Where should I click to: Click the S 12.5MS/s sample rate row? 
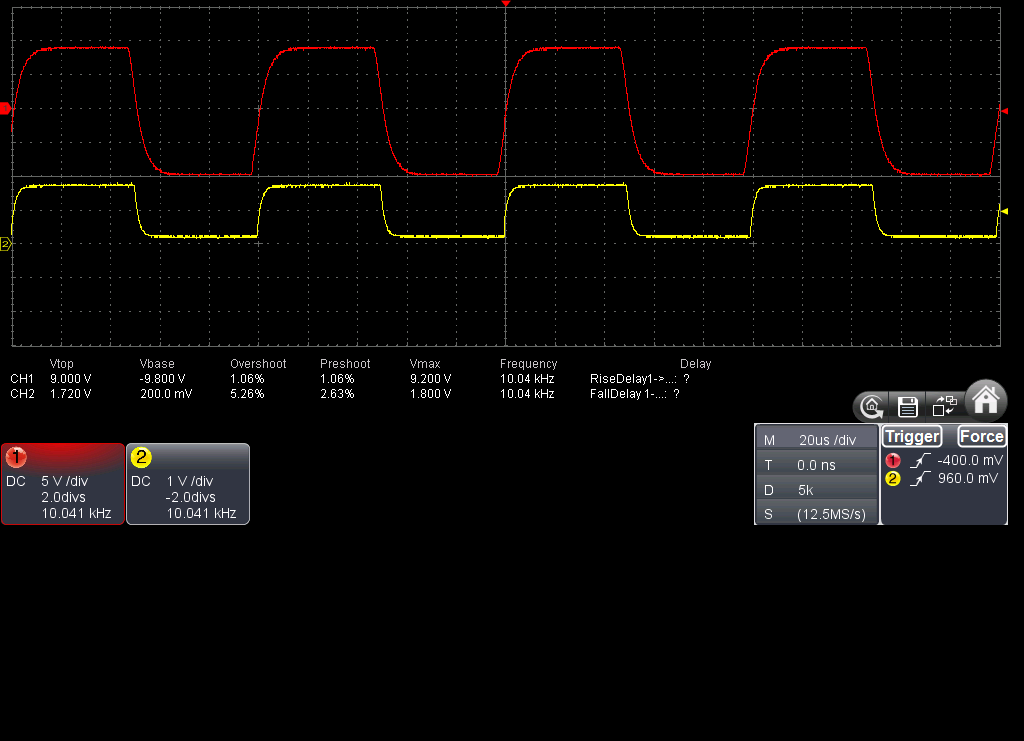pos(816,514)
